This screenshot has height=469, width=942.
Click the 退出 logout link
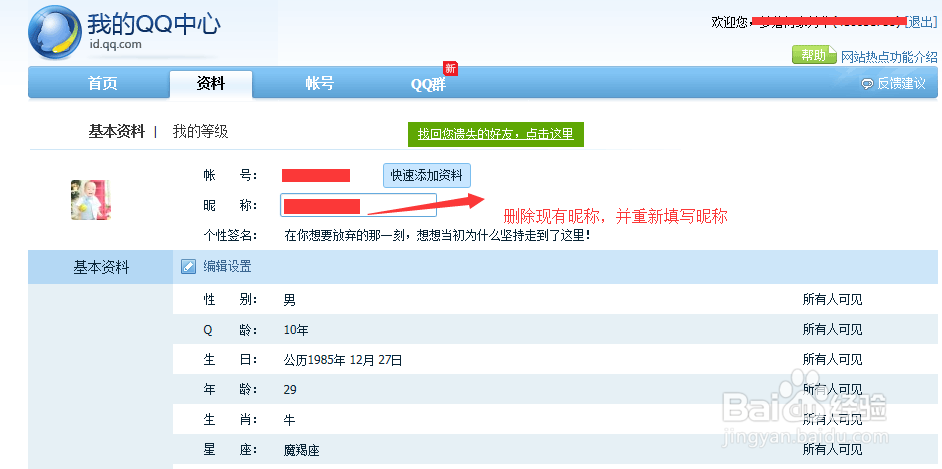(921, 22)
